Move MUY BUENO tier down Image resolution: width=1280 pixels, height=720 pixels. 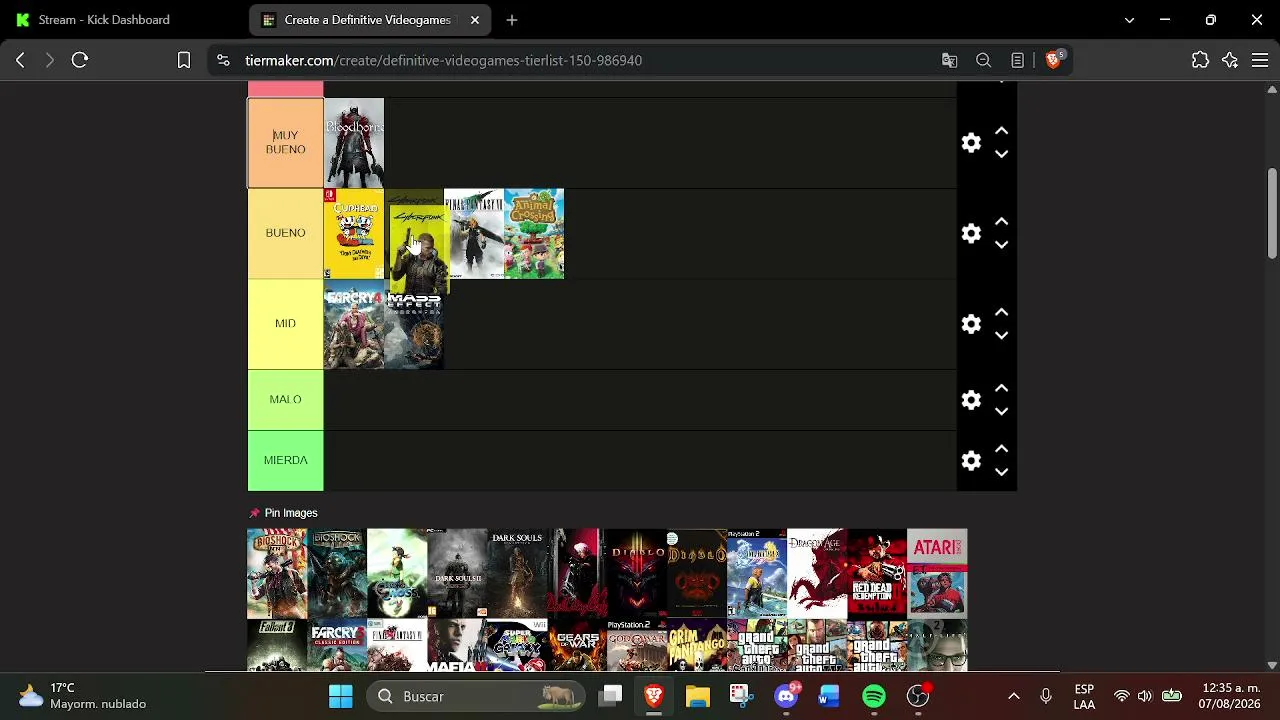pyautogui.click(x=1001, y=155)
